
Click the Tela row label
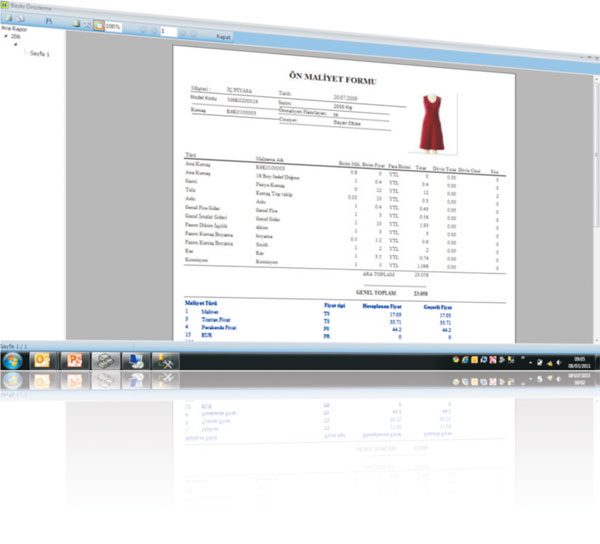tap(190, 190)
